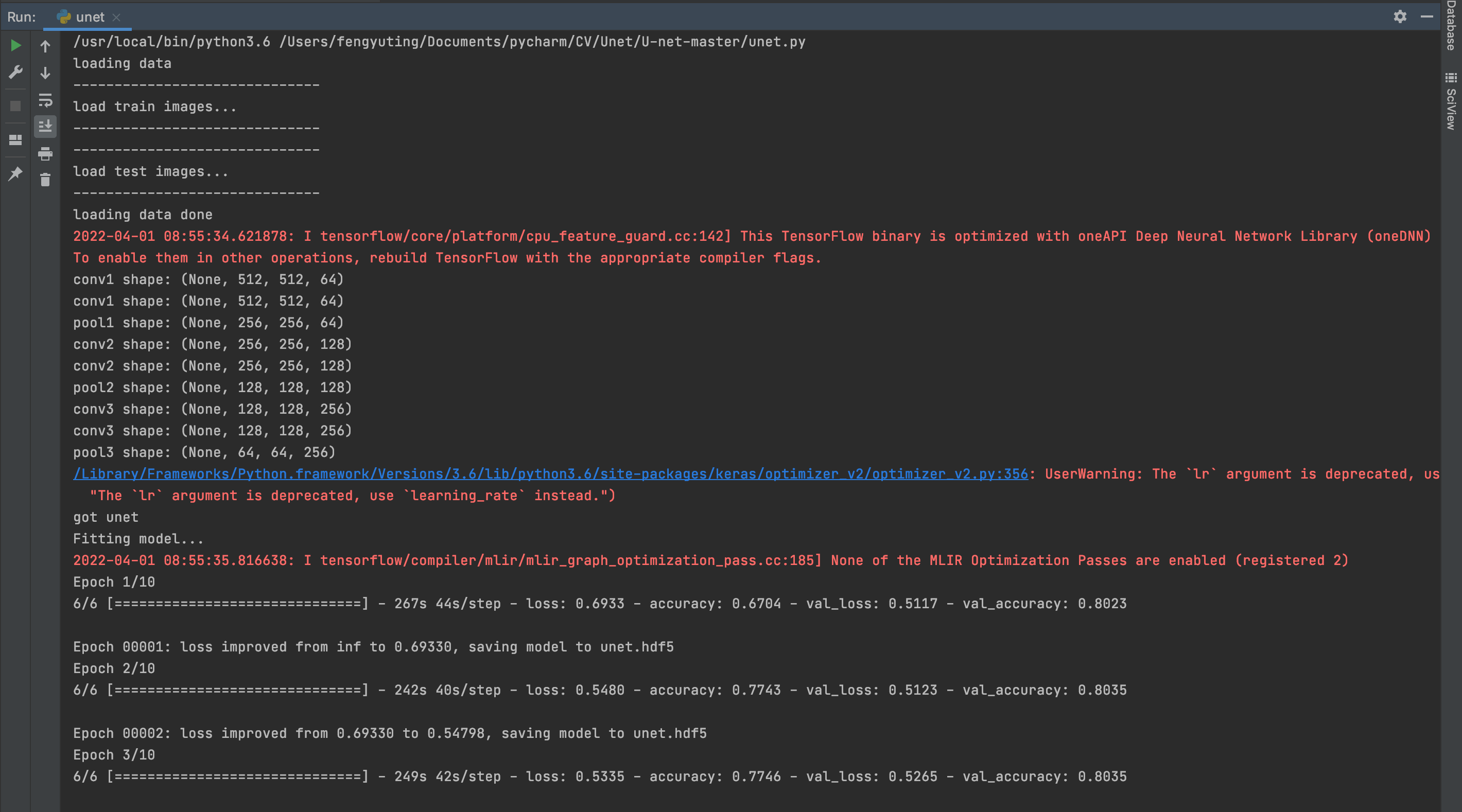Image resolution: width=1462 pixels, height=812 pixels.
Task: Hide the Run tool window with minus
Action: pos(1426,16)
